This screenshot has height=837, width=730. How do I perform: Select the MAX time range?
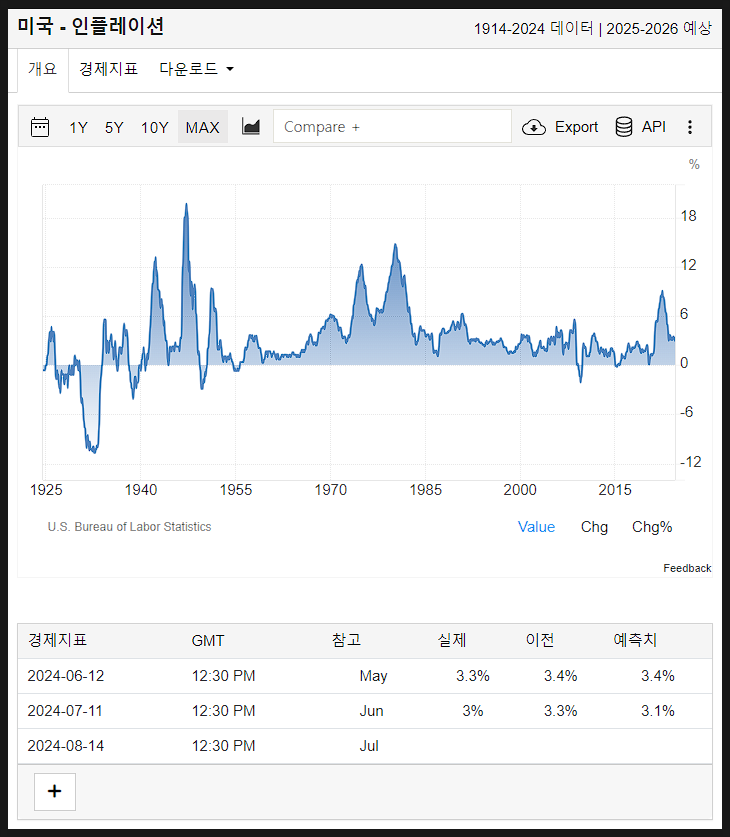(203, 128)
